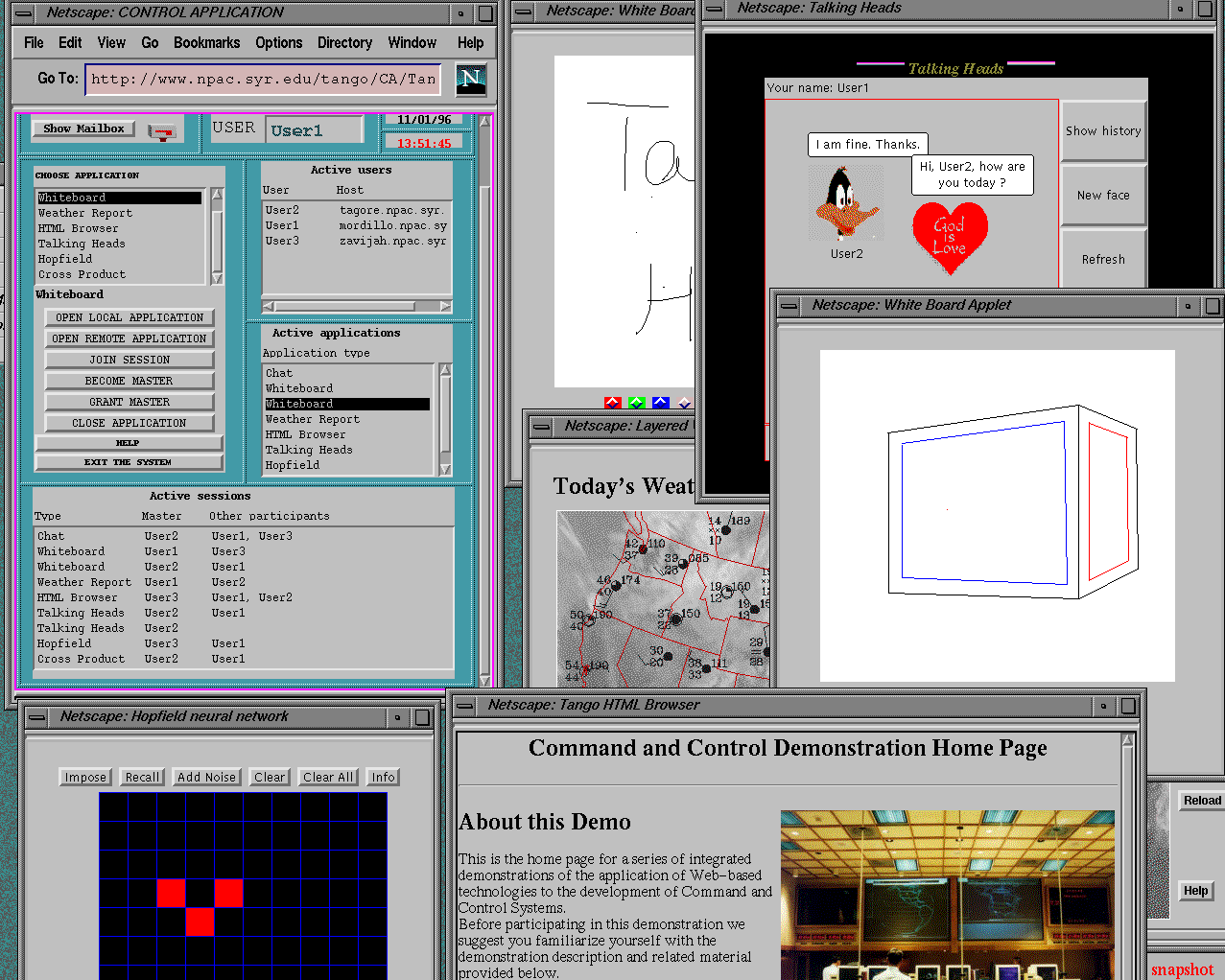Click the Show Mailbox button
The image size is (1225, 980).
83,128
